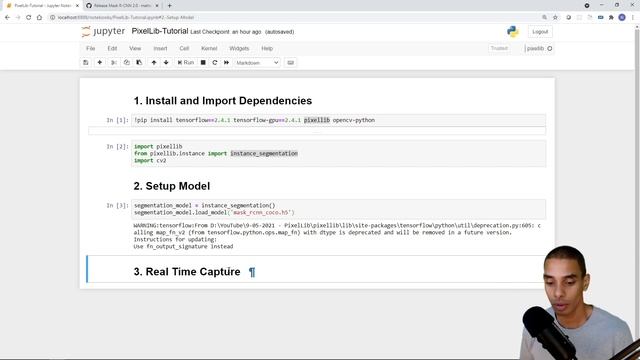Image resolution: width=640 pixels, height=360 pixels.
Task: Reload the page with the refresh icon
Action: (29, 18)
